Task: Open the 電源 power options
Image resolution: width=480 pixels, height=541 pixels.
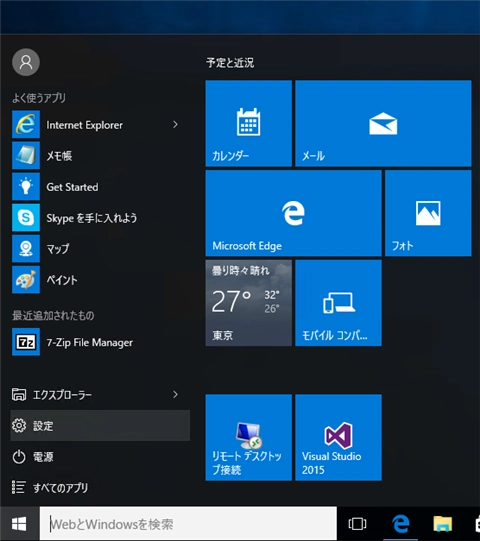Action: (100, 456)
